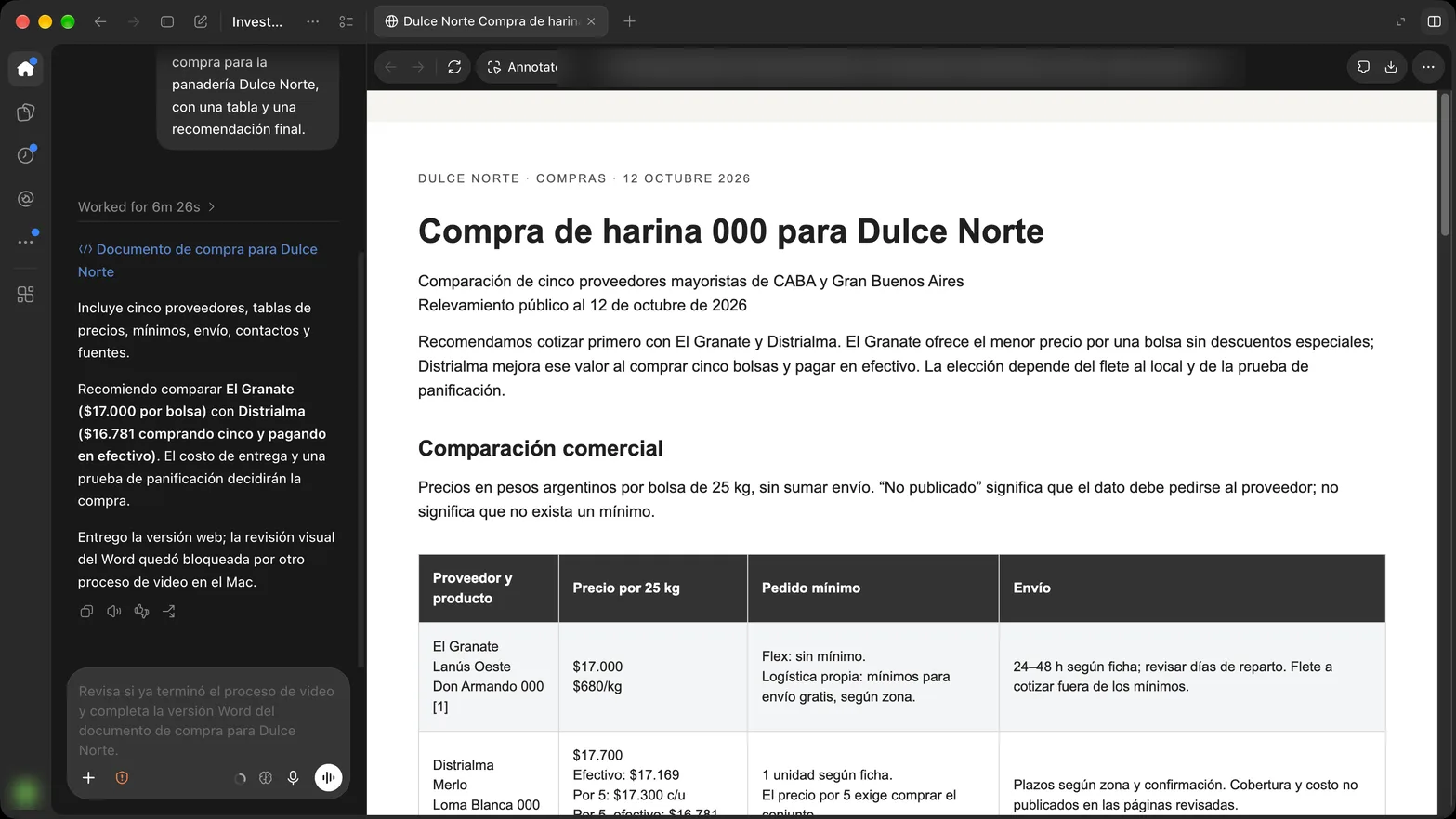This screenshot has height=819, width=1456.
Task: Open the preview pane's three-dots menu
Action: point(1428,67)
